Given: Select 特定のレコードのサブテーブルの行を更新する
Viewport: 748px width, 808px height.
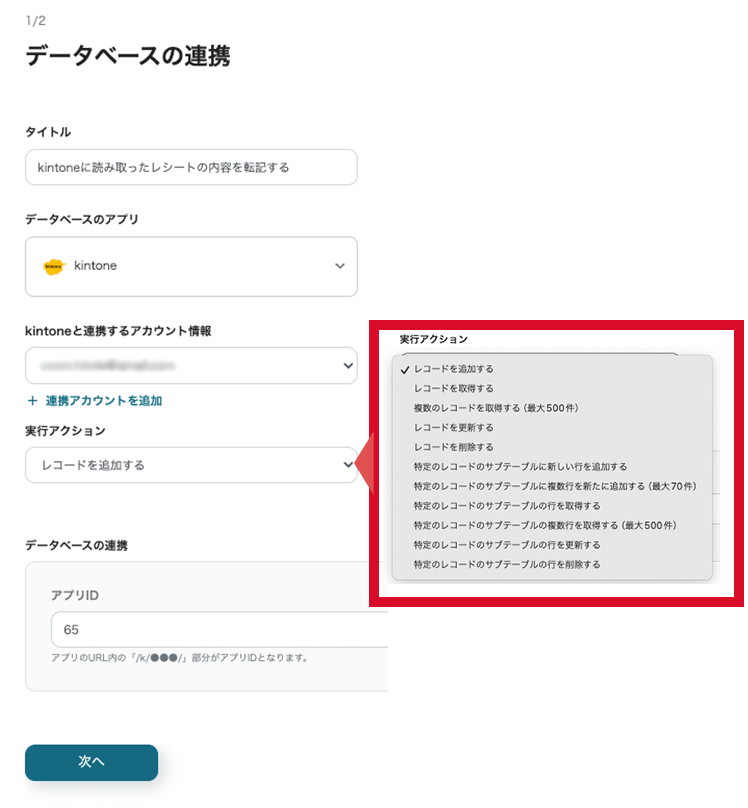Looking at the screenshot, I should point(507,545).
